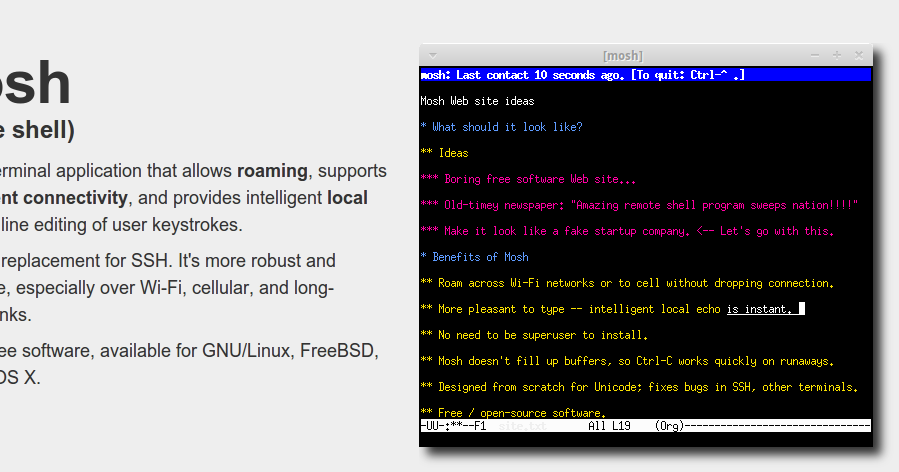Viewport: 899px width, 472px height.
Task: Minimize the [mosh] terminal window
Action: pos(815,56)
